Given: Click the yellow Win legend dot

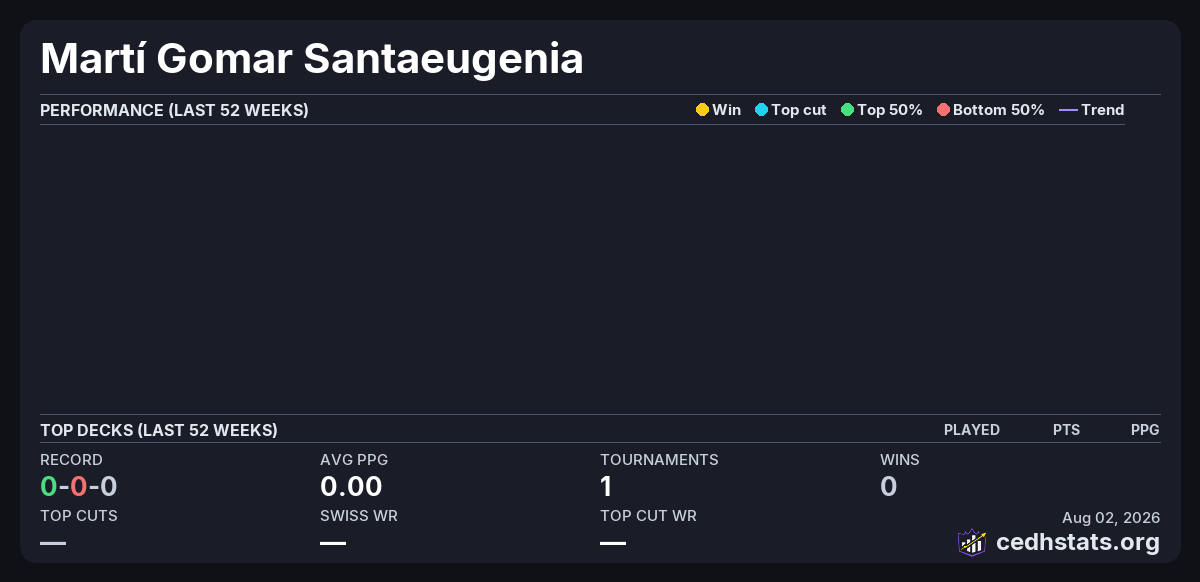Looking at the screenshot, I should (x=702, y=110).
